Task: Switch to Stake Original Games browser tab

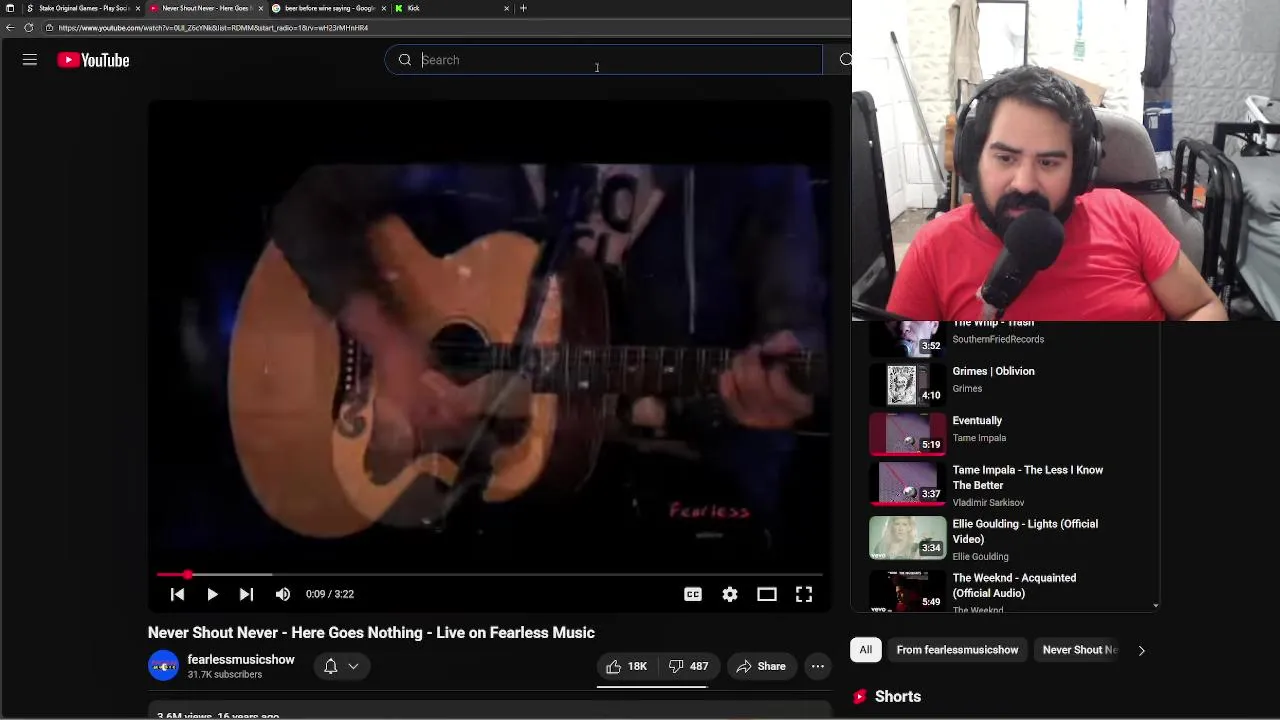Action: (82, 8)
